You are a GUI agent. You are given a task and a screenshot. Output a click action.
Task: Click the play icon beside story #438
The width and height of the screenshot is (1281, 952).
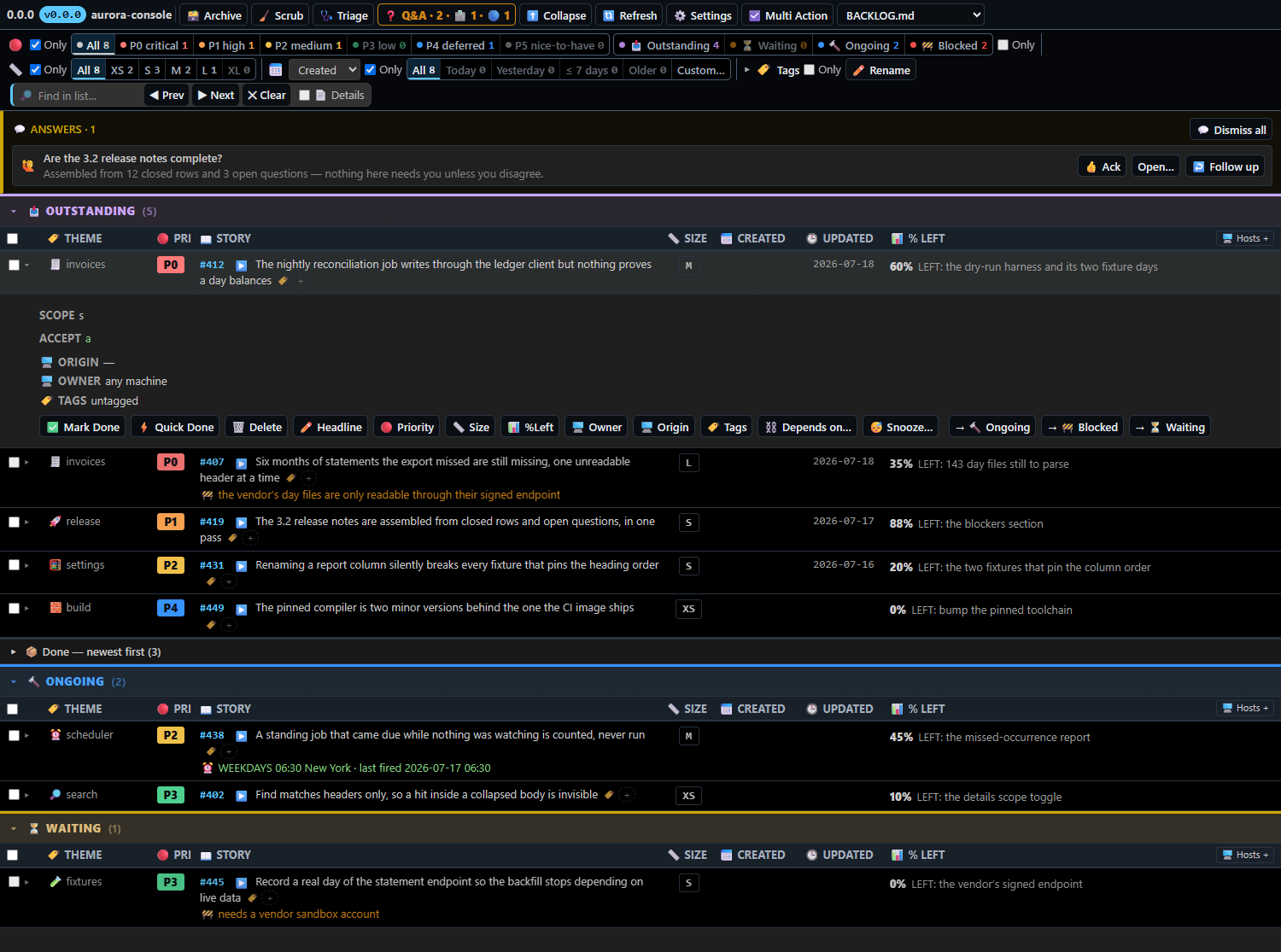click(x=242, y=736)
